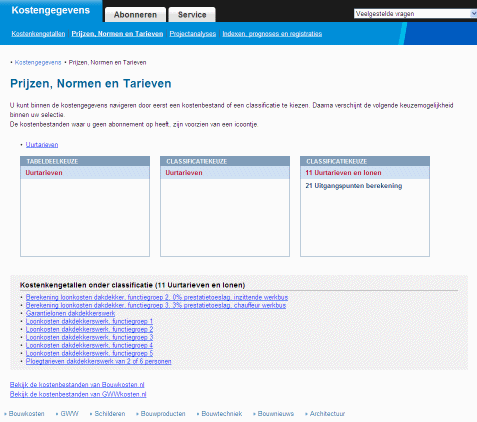Open Garantielonen dakdekkerswerk link
This screenshot has width=477, height=422.
pyautogui.click(x=70, y=313)
